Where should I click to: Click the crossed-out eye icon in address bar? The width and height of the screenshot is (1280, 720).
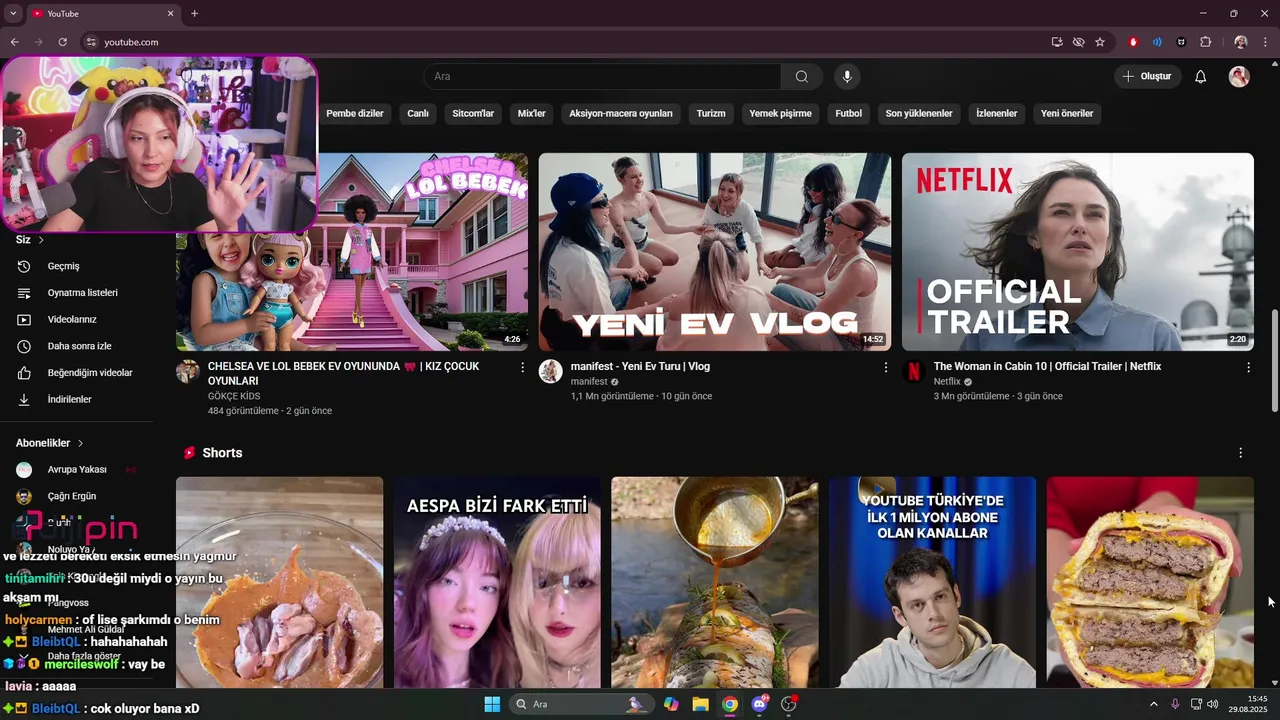tap(1078, 42)
